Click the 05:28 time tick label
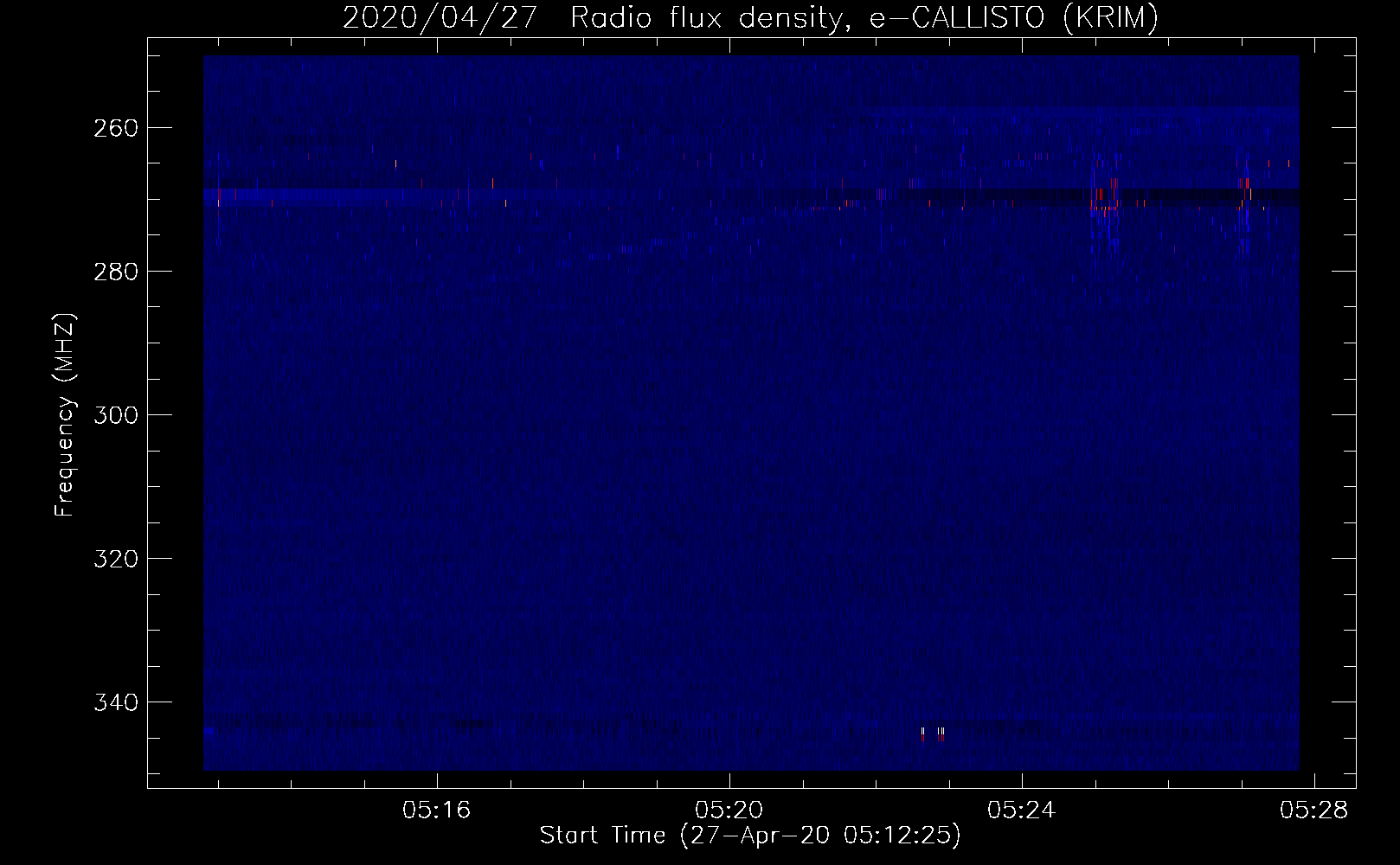Screen dimensions: 1400x865 (1314, 811)
